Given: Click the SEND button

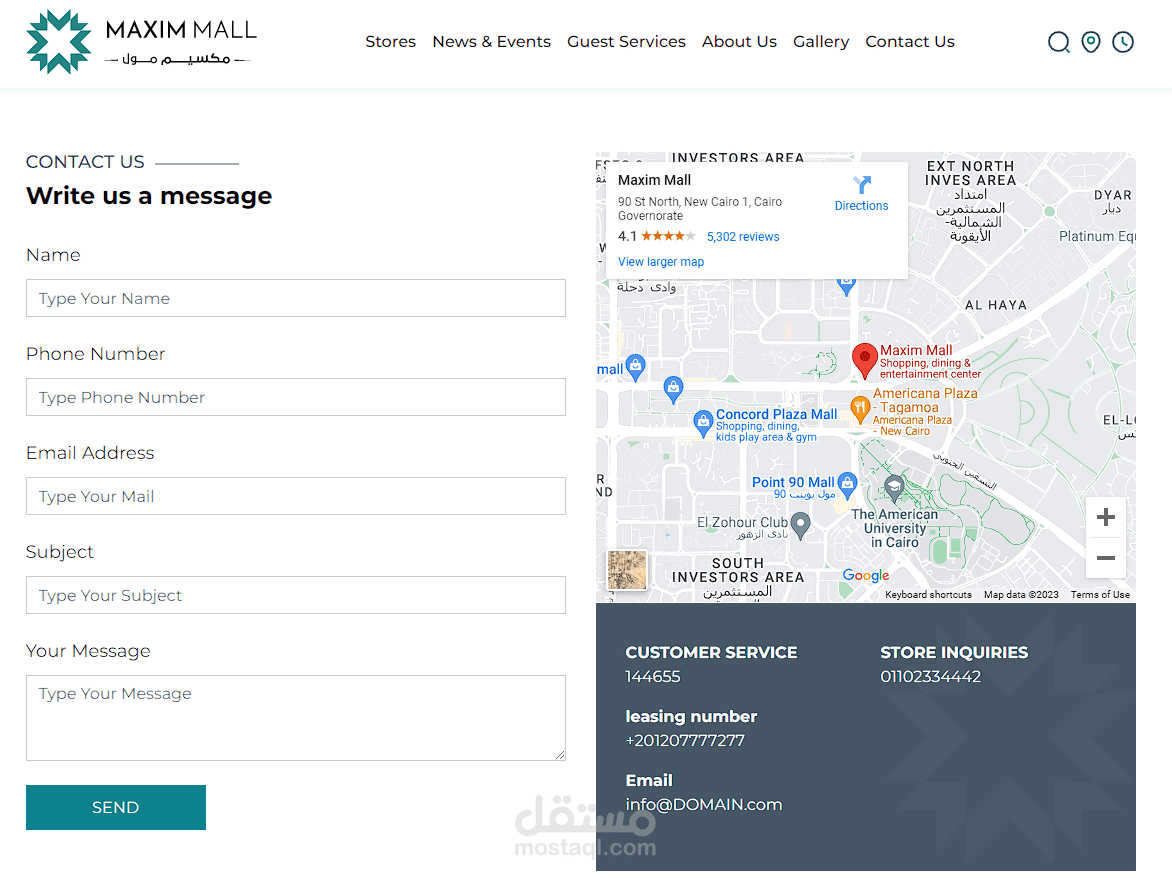Looking at the screenshot, I should (116, 807).
